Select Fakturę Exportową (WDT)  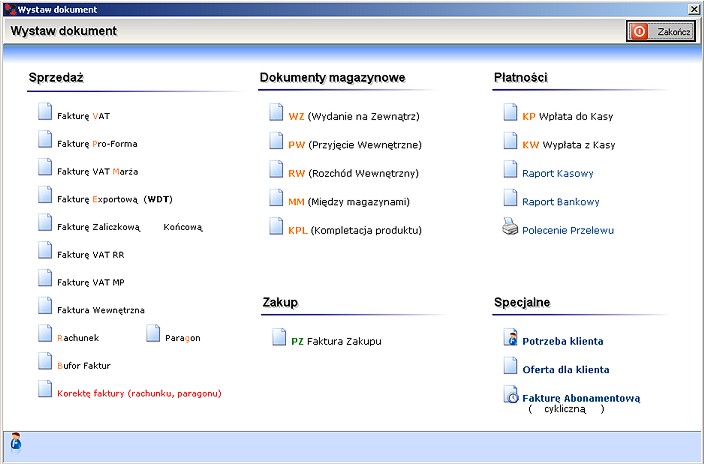tap(115, 199)
